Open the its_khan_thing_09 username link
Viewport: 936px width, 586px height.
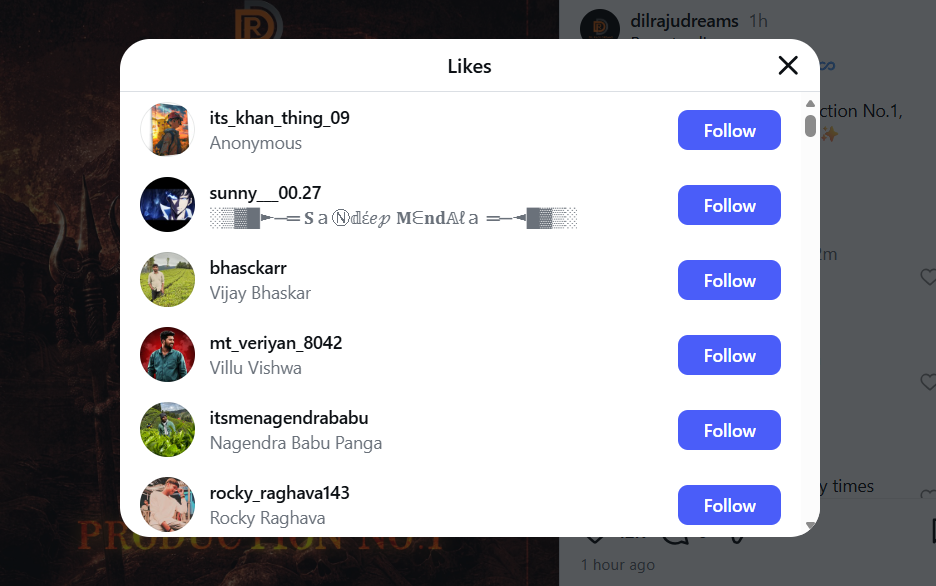point(279,118)
